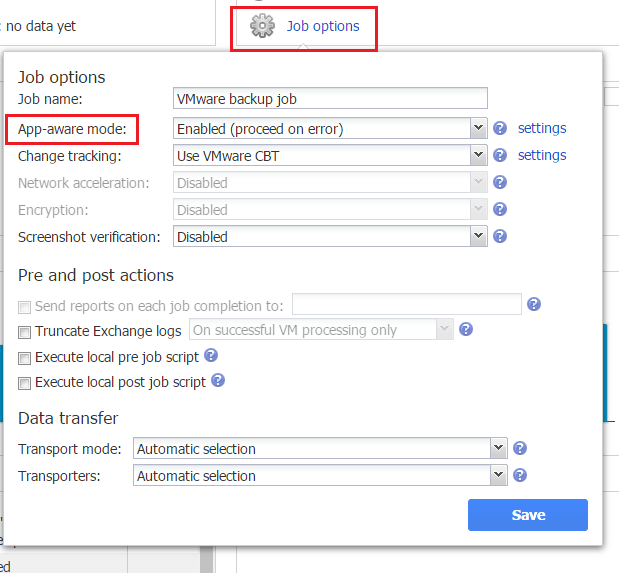The width and height of the screenshot is (619, 573).
Task: Click the Job options gear icon
Action: (x=262, y=27)
